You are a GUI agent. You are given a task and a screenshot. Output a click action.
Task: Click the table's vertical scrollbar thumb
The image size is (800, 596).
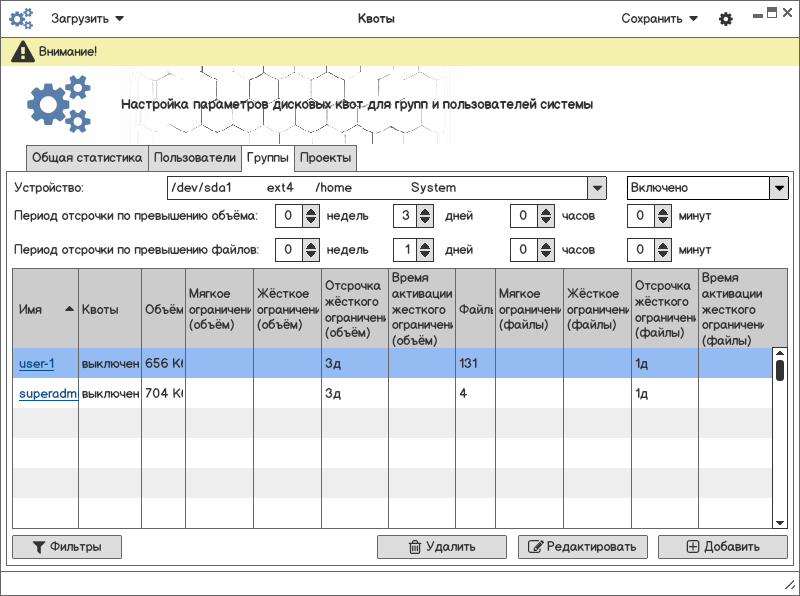[x=779, y=370]
